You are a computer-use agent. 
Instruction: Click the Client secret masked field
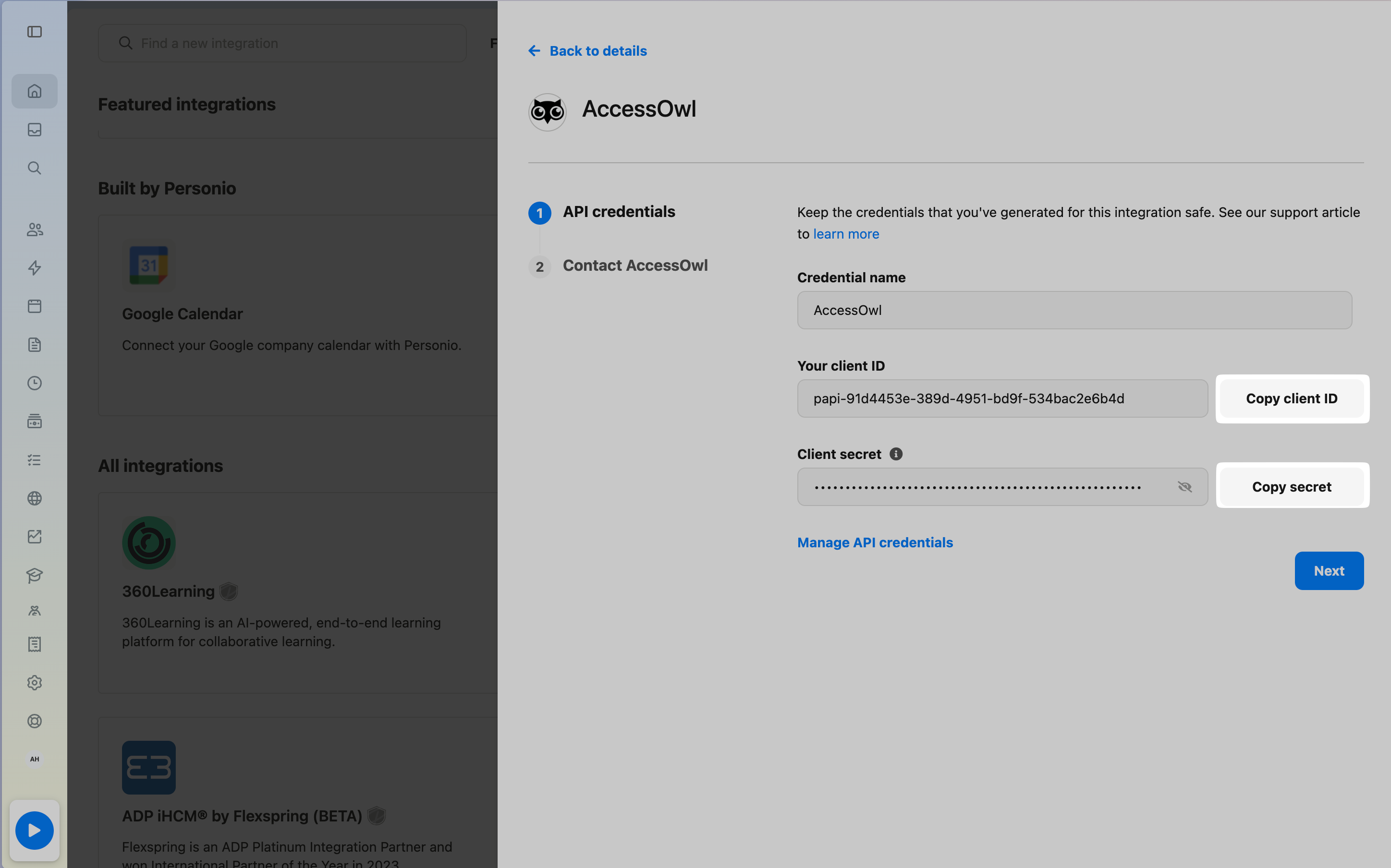(x=1002, y=487)
